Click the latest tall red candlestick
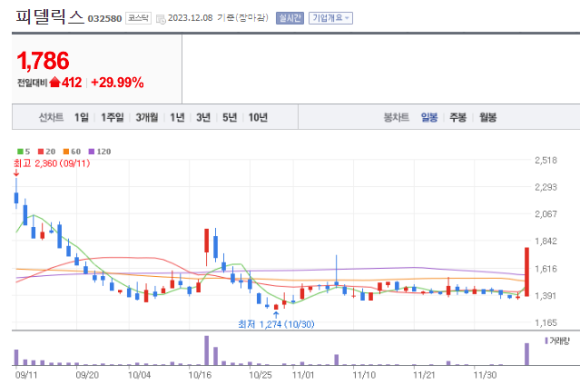This screenshot has height=385, width=580. tap(527, 272)
